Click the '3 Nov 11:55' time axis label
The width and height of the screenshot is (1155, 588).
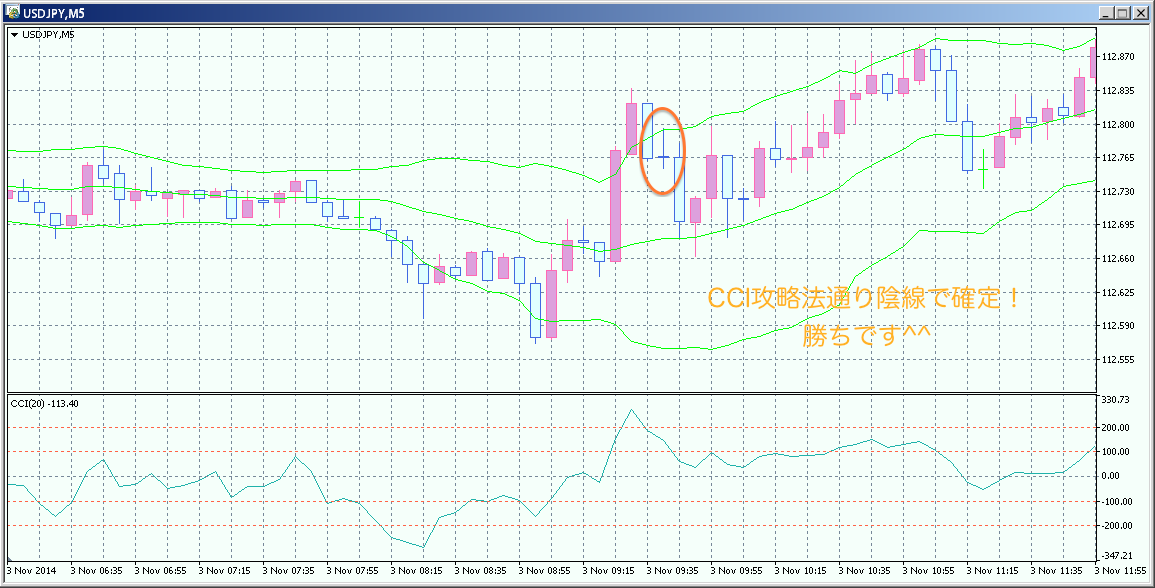pyautogui.click(x=1120, y=571)
